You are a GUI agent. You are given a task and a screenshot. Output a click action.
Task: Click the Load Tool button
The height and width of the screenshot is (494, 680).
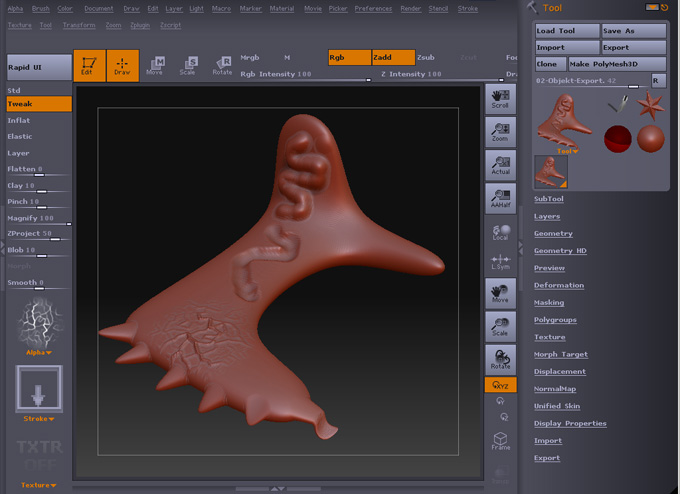tap(566, 31)
